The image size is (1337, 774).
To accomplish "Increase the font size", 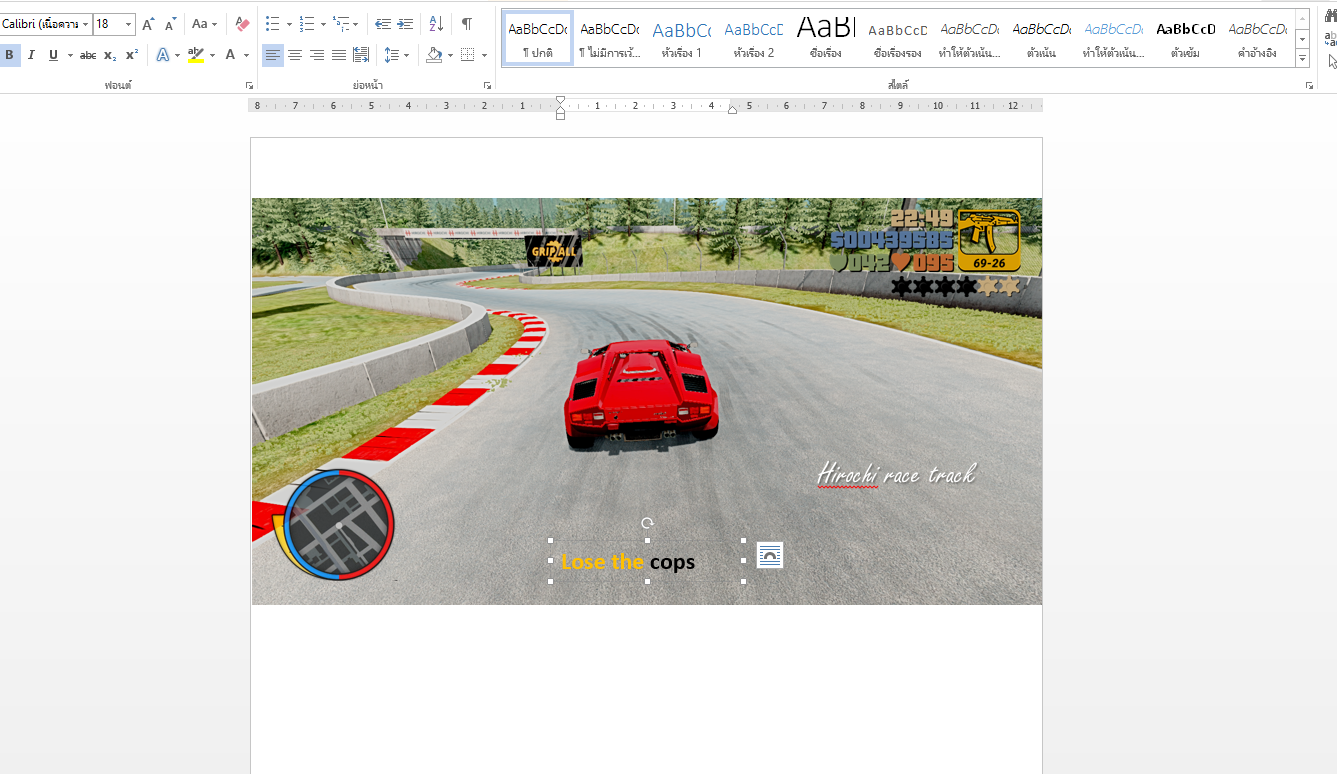I will [x=148, y=24].
